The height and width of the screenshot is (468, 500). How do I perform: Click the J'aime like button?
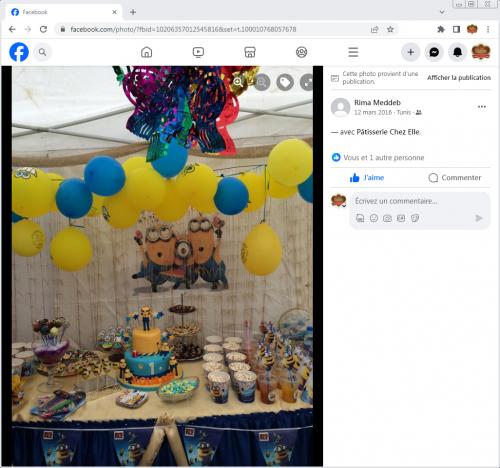367,178
